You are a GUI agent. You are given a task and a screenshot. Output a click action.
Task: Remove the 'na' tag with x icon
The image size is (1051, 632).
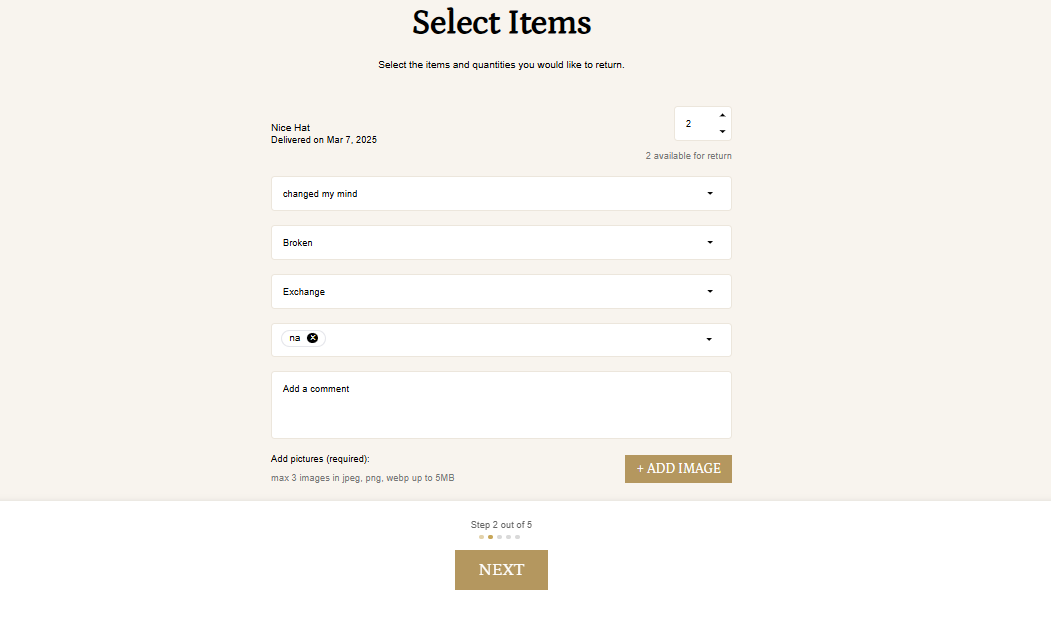[312, 338]
